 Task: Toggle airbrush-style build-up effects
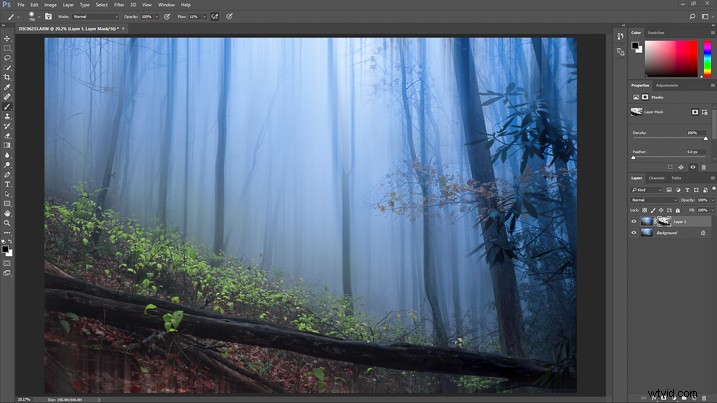[x=214, y=16]
